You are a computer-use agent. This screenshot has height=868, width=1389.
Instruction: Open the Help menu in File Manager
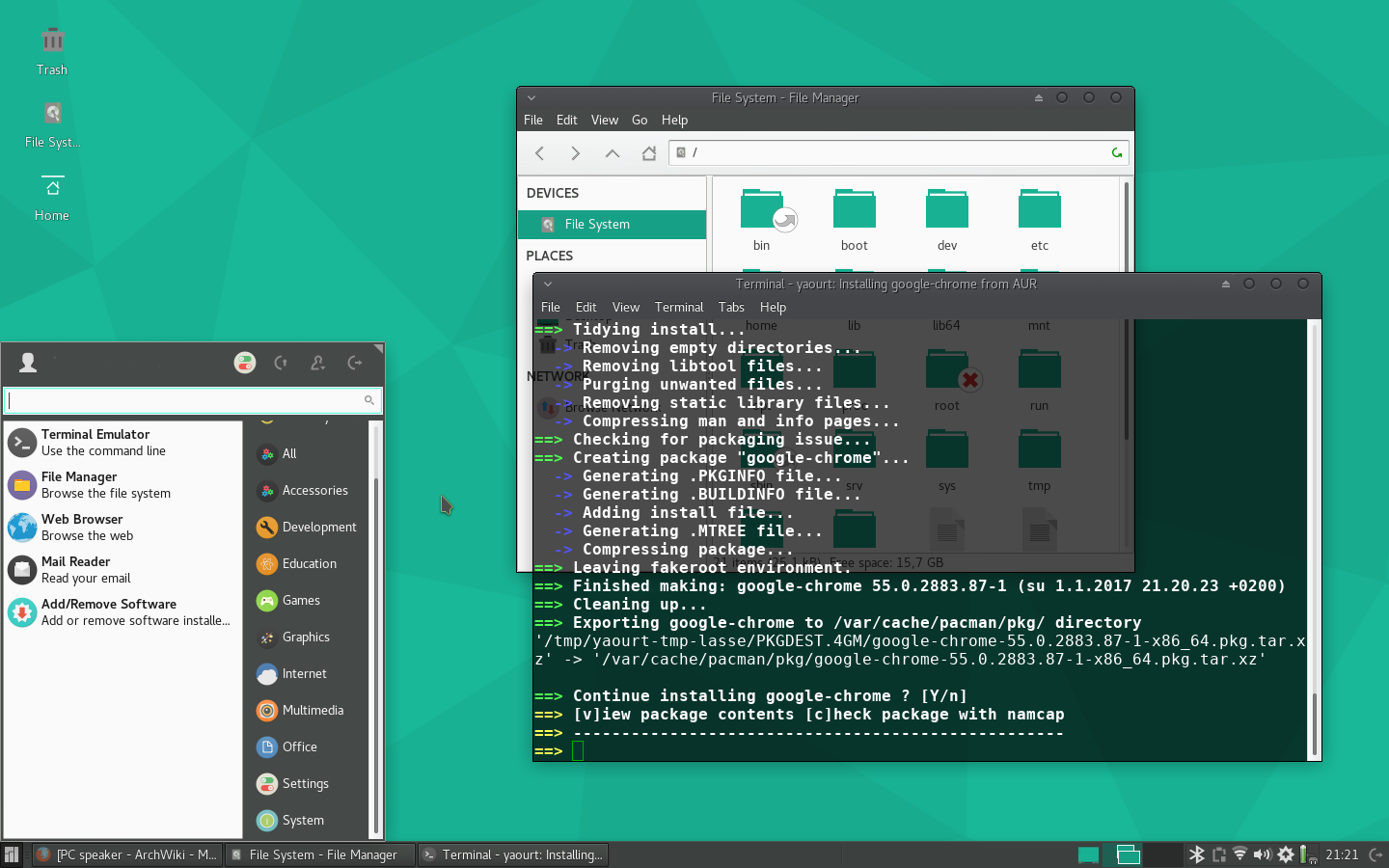[x=675, y=120]
